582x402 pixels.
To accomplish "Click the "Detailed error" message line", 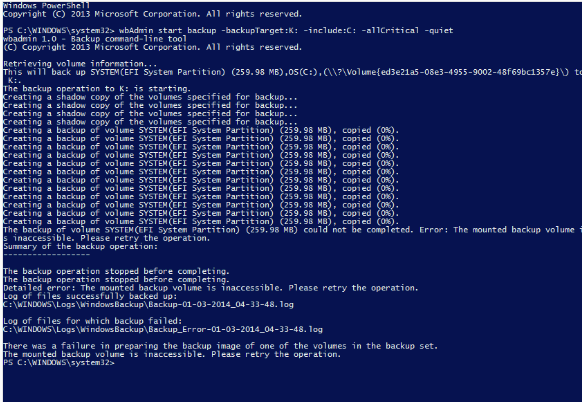I will pyautogui.click(x=210, y=288).
